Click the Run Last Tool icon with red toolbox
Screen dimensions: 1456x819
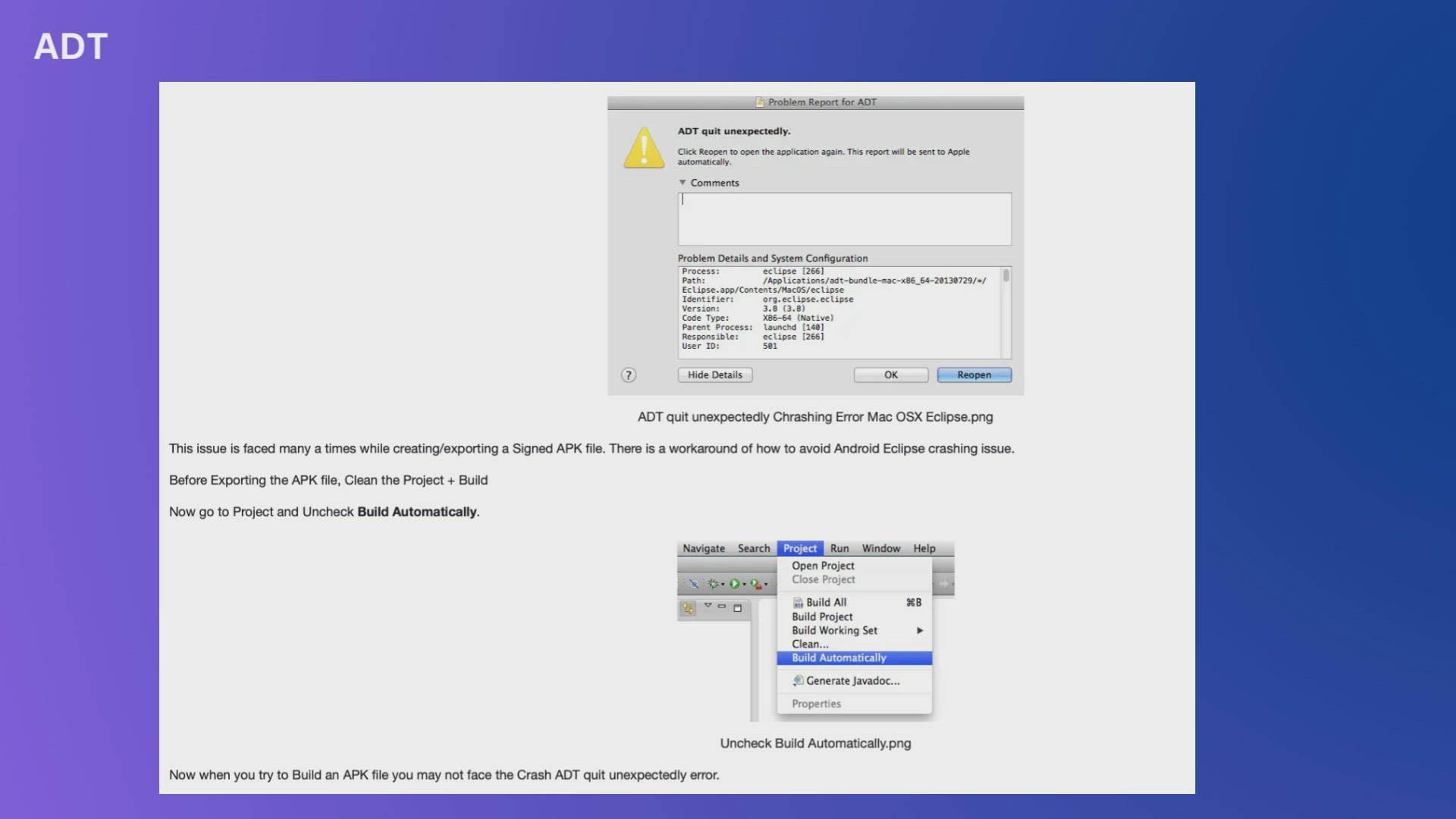(755, 584)
